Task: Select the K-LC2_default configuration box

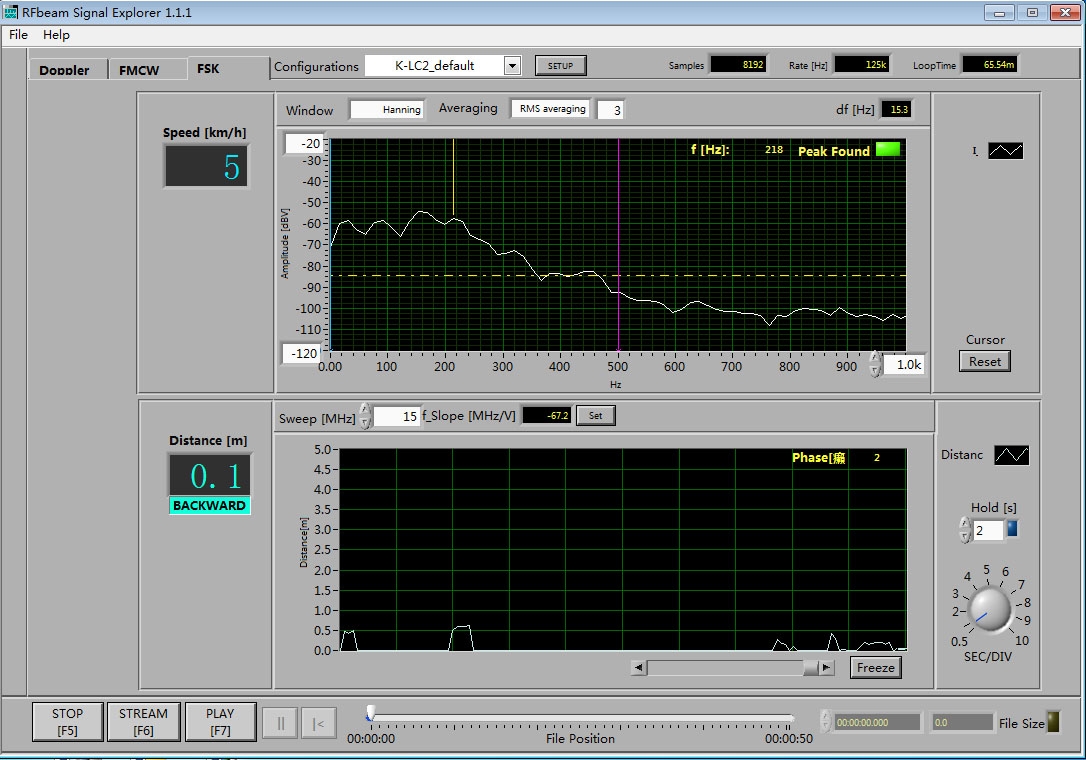Action: pyautogui.click(x=435, y=66)
